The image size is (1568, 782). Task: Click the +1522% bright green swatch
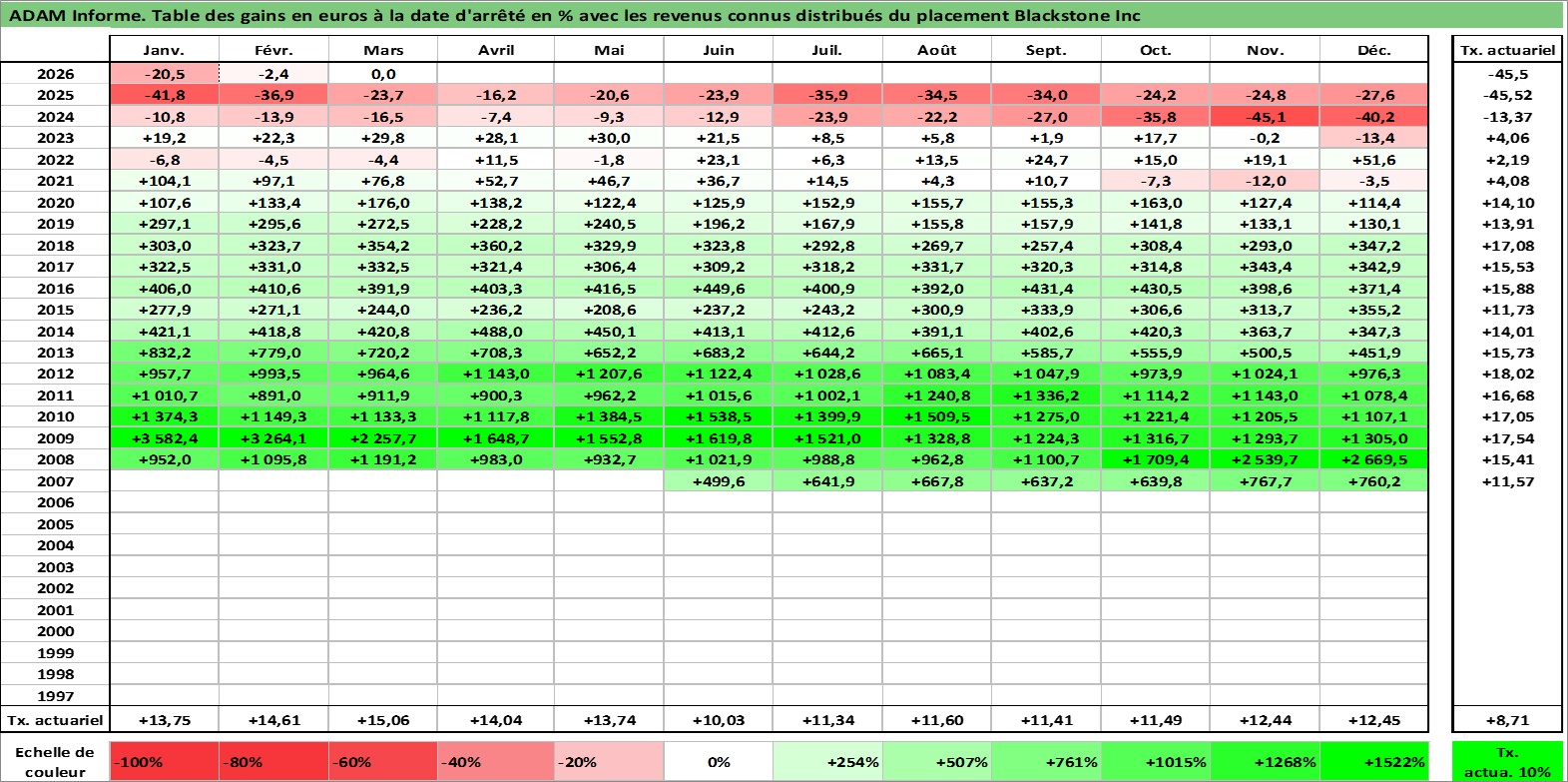click(1374, 762)
